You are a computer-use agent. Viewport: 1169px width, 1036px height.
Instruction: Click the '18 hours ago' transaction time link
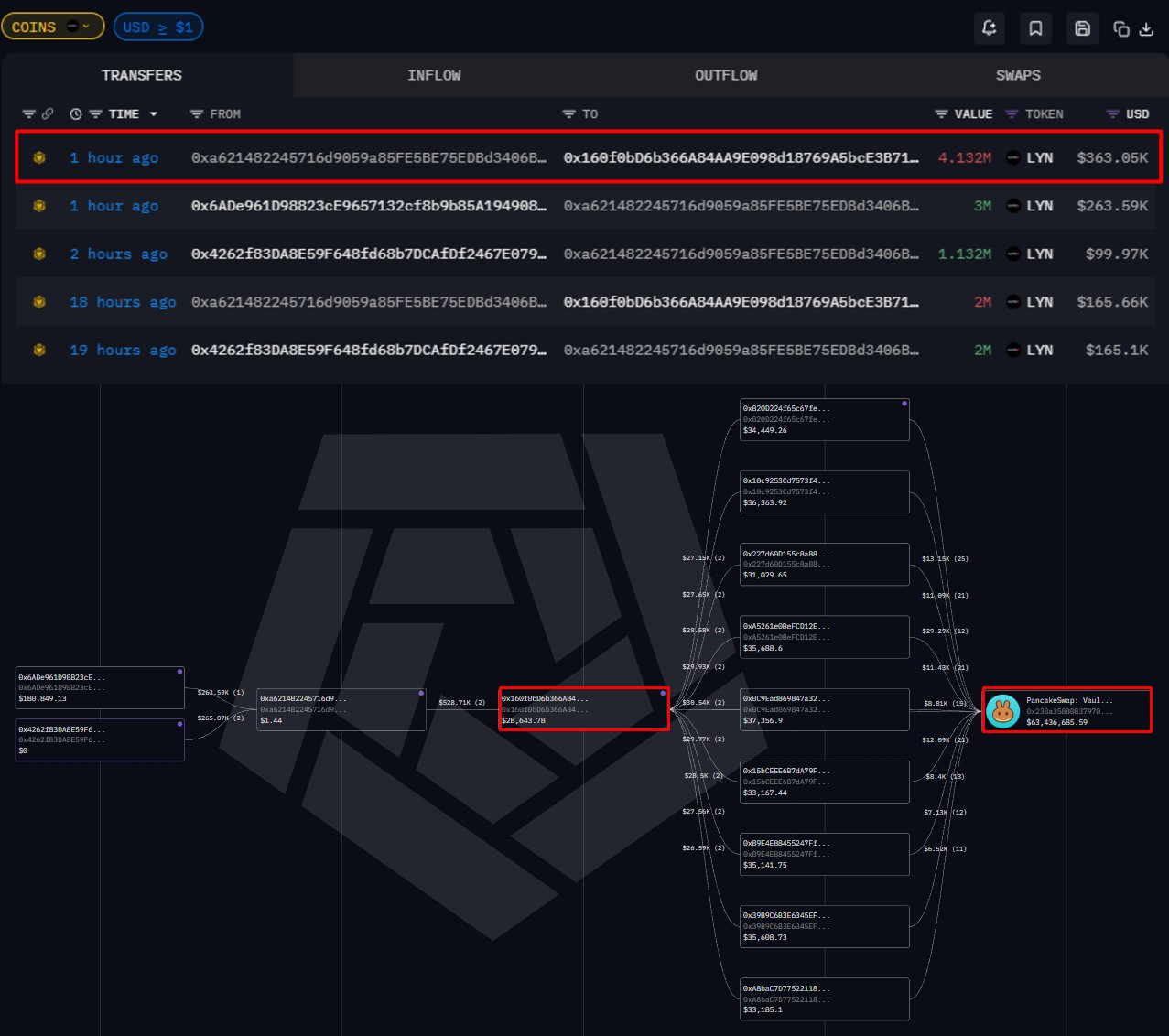pos(123,302)
